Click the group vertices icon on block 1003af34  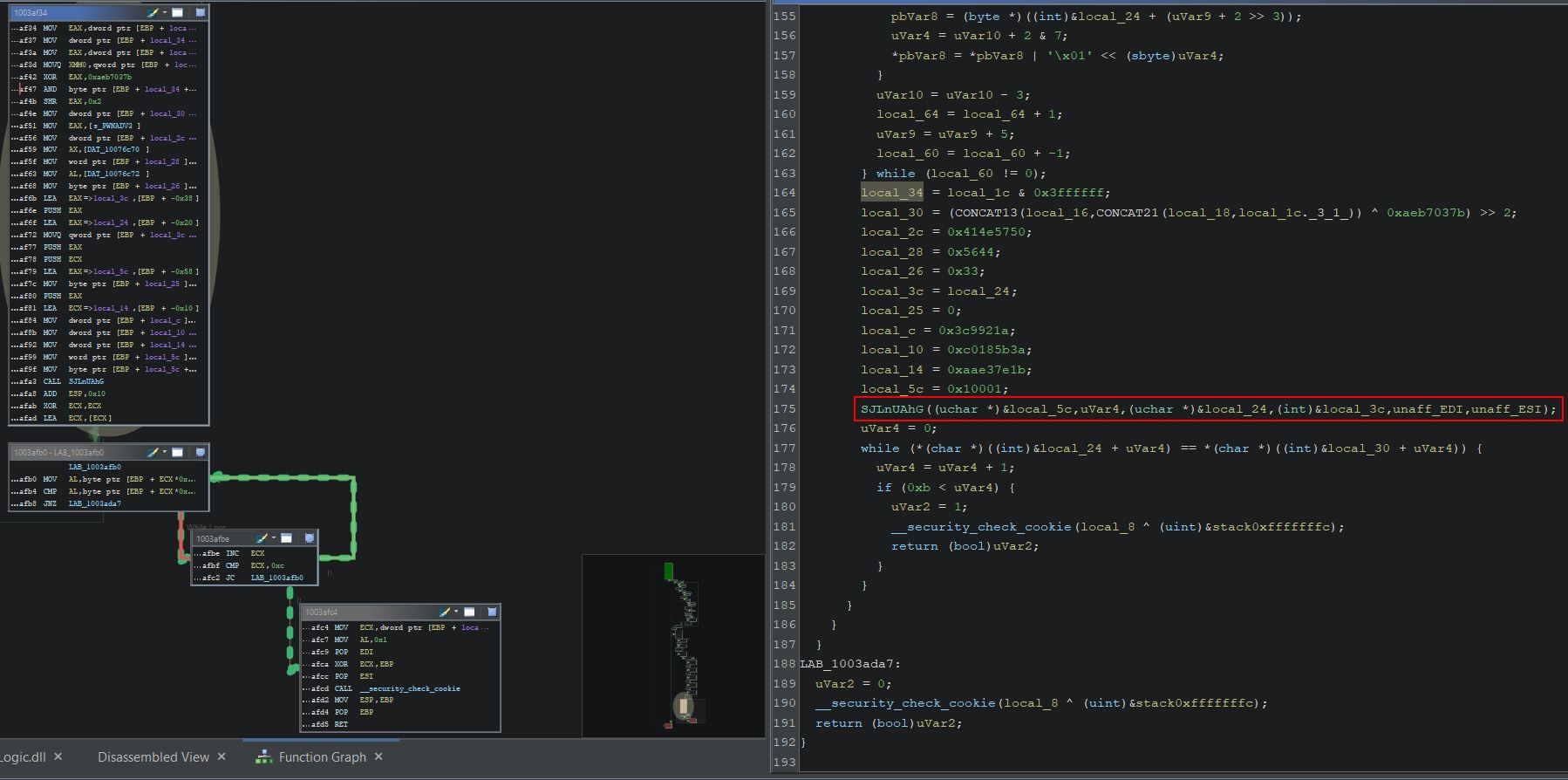point(200,13)
